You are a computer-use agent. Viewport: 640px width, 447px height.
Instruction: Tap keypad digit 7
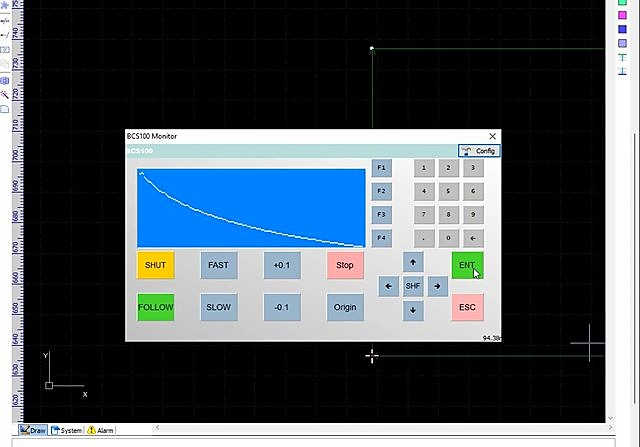tap(424, 214)
